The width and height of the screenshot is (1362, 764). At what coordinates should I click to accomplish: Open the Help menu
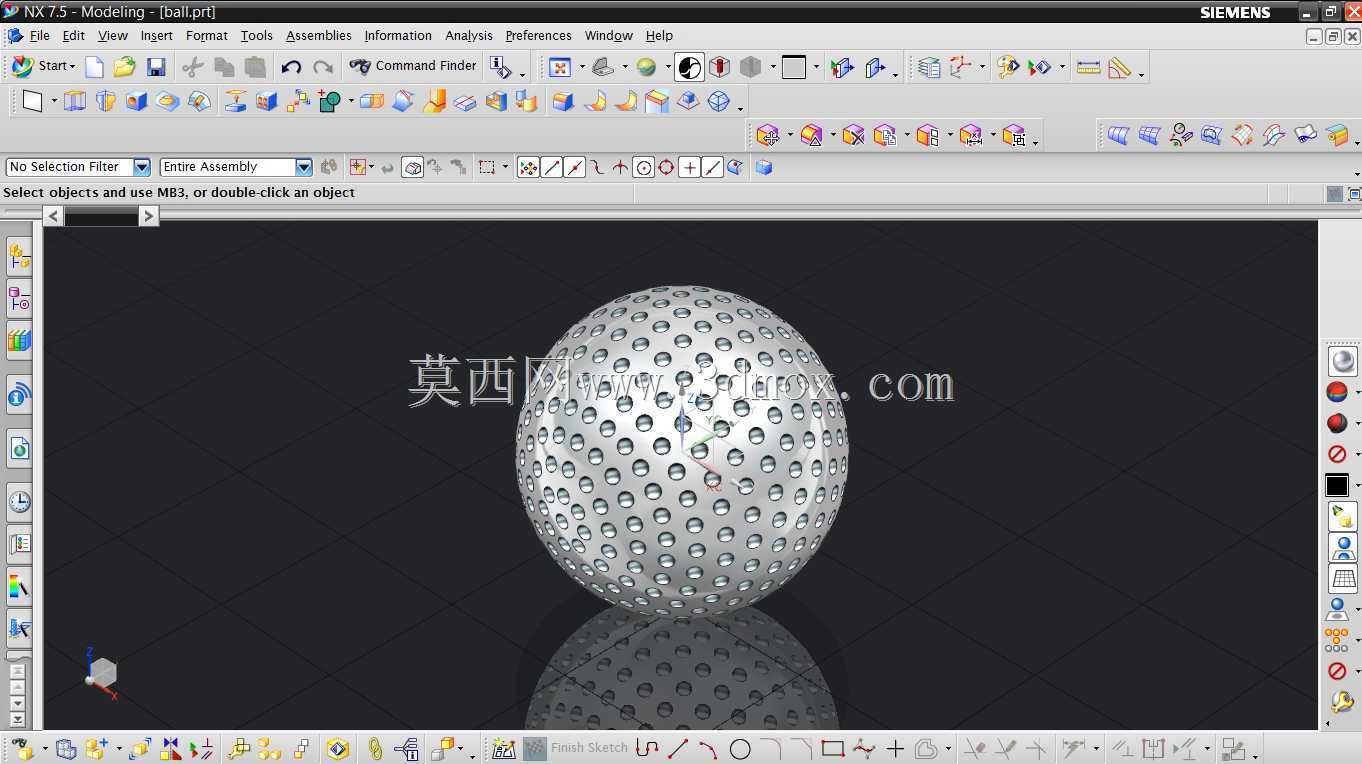tap(659, 35)
